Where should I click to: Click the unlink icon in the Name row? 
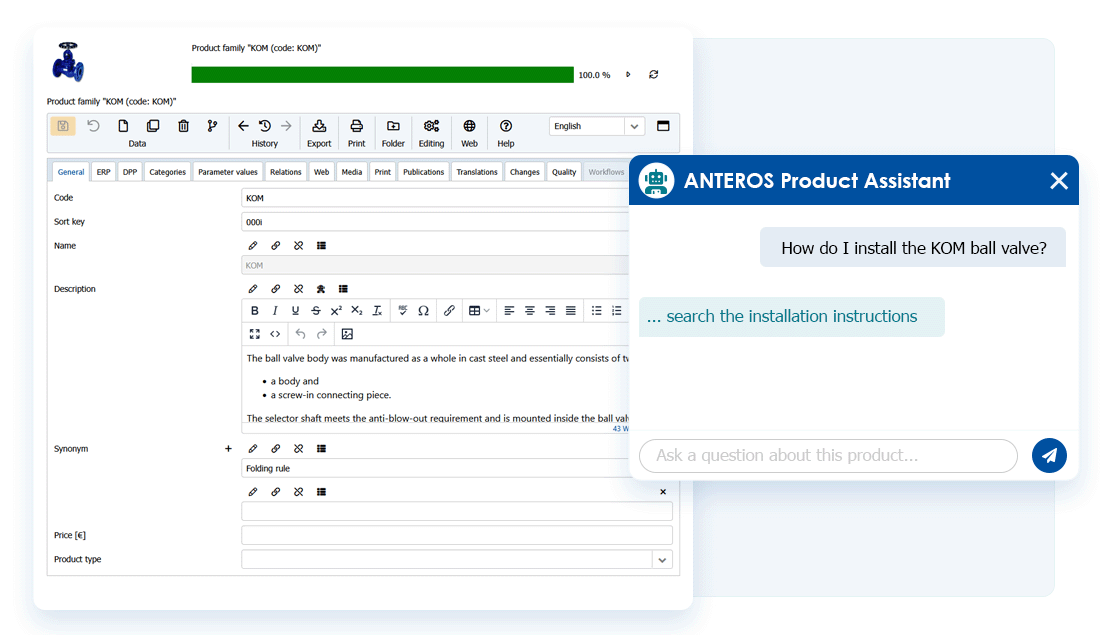pos(299,246)
